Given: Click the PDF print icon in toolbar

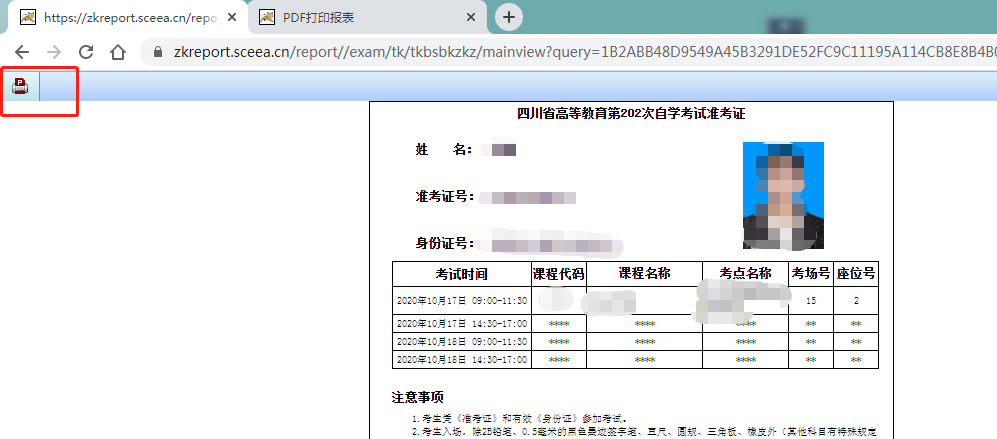Looking at the screenshot, I should click(20, 87).
